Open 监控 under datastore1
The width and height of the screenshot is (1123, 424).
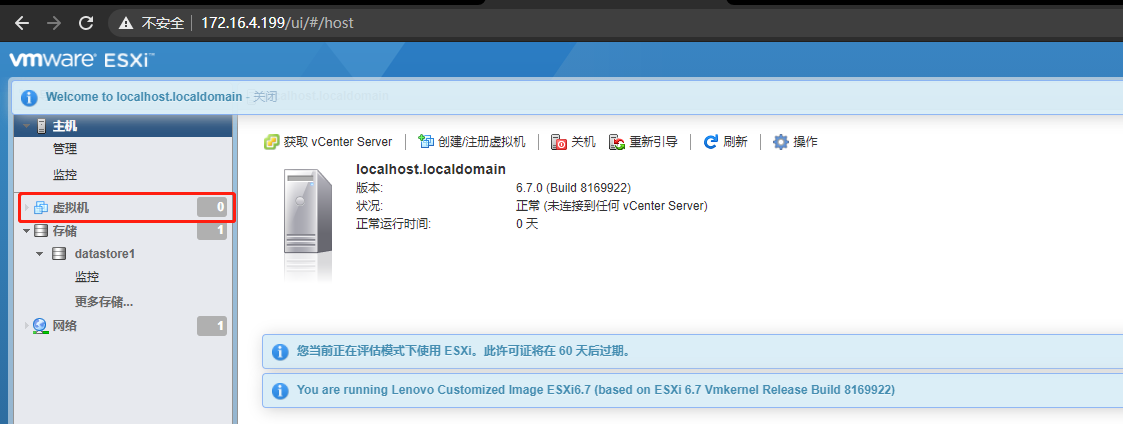click(x=87, y=277)
